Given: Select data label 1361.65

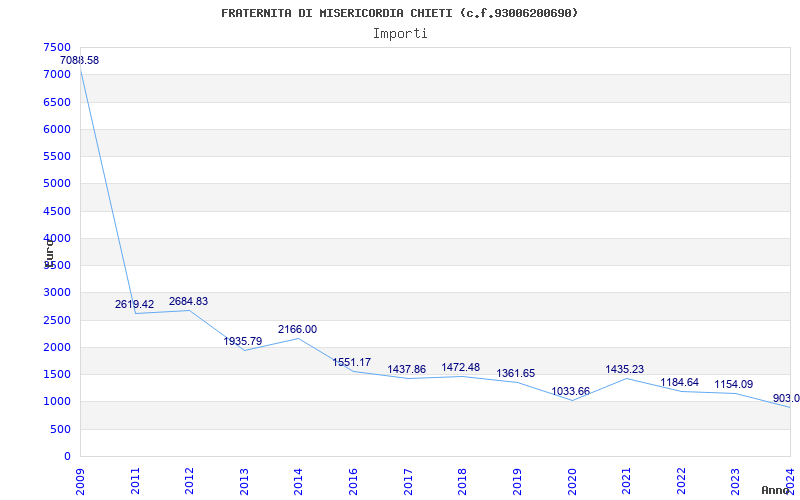Looking at the screenshot, I should pos(516,373).
